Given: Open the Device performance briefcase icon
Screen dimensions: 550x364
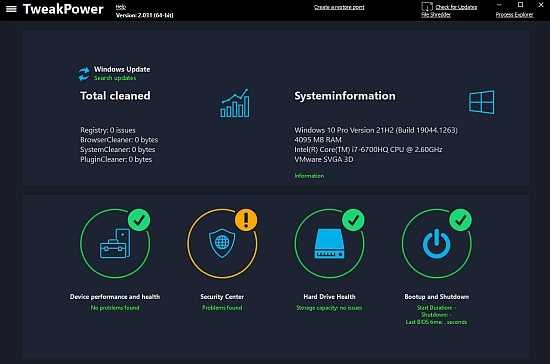Looking at the screenshot, I should pos(115,244).
